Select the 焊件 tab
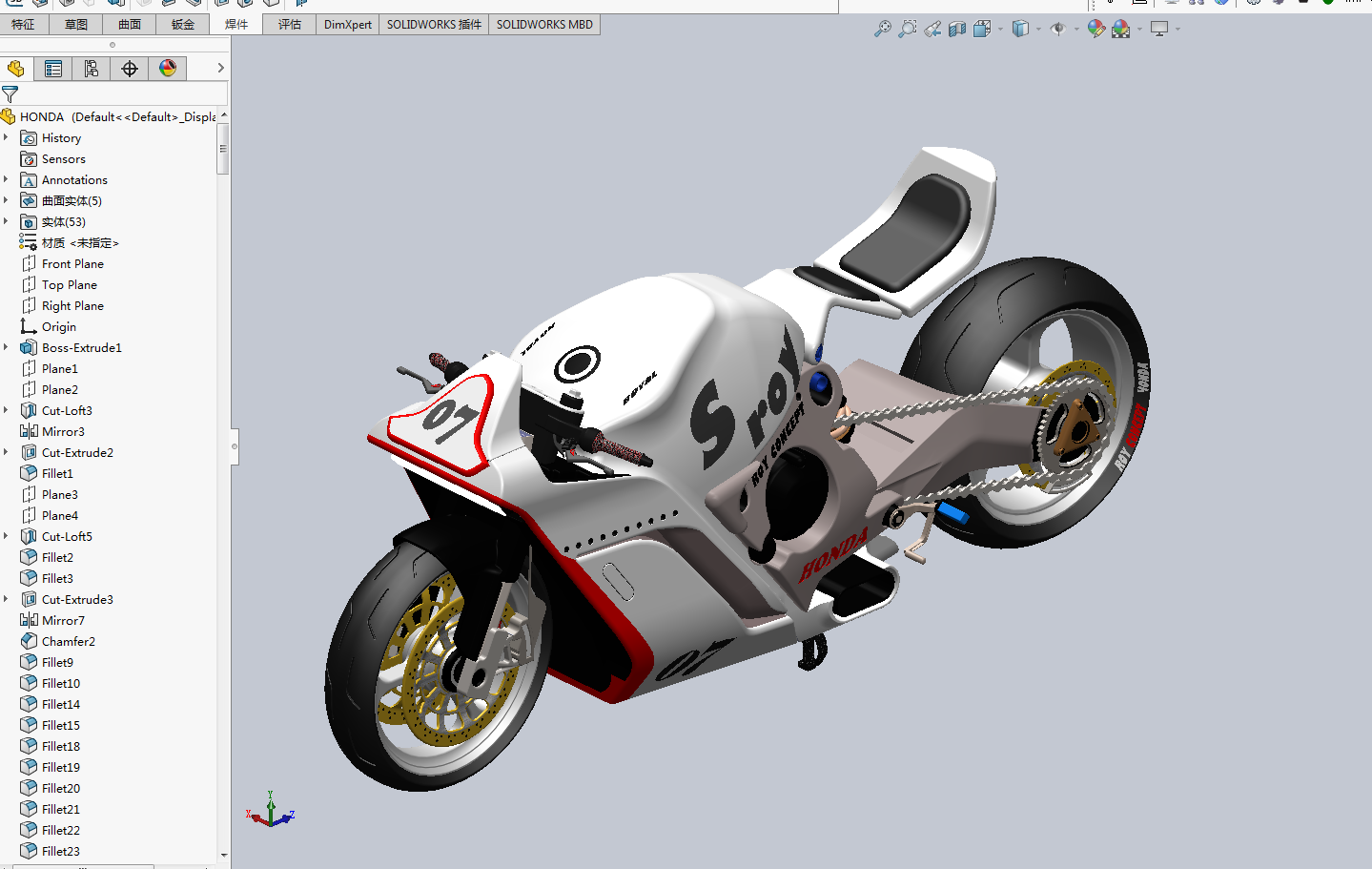Viewport: 1372px width, 869px height. tap(236, 25)
